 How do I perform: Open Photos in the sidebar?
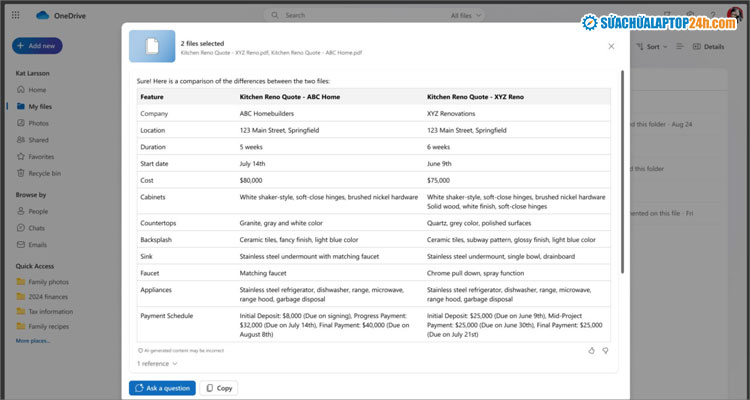point(38,123)
